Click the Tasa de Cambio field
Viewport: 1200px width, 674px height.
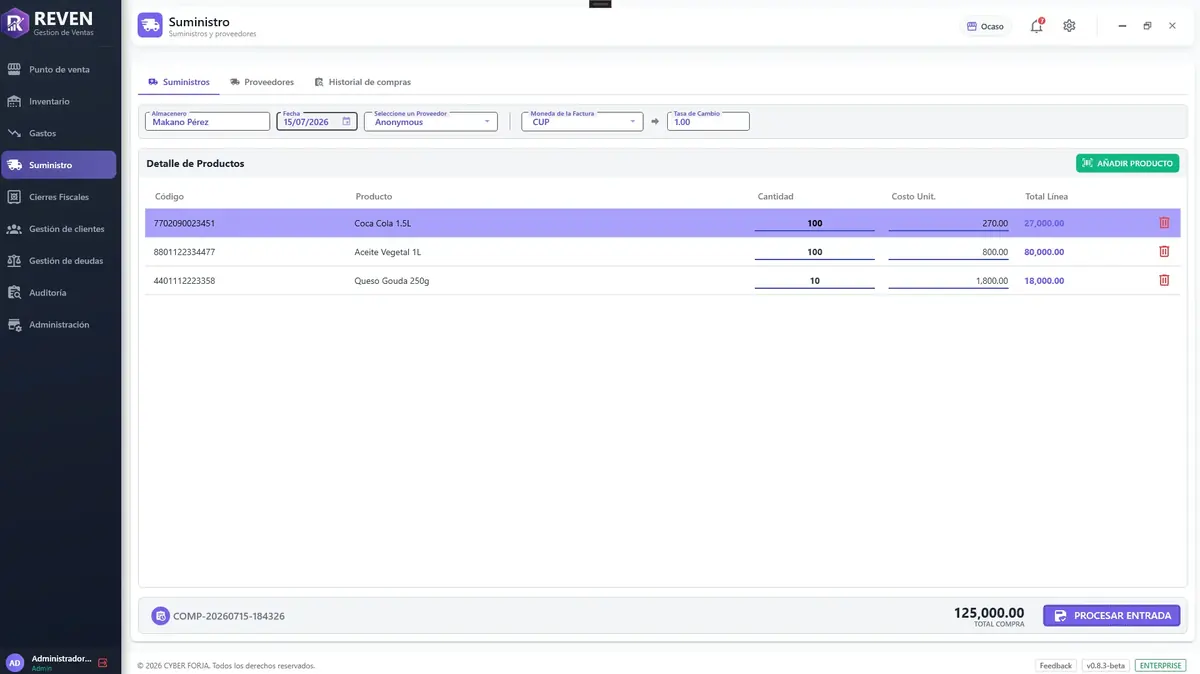pos(708,121)
